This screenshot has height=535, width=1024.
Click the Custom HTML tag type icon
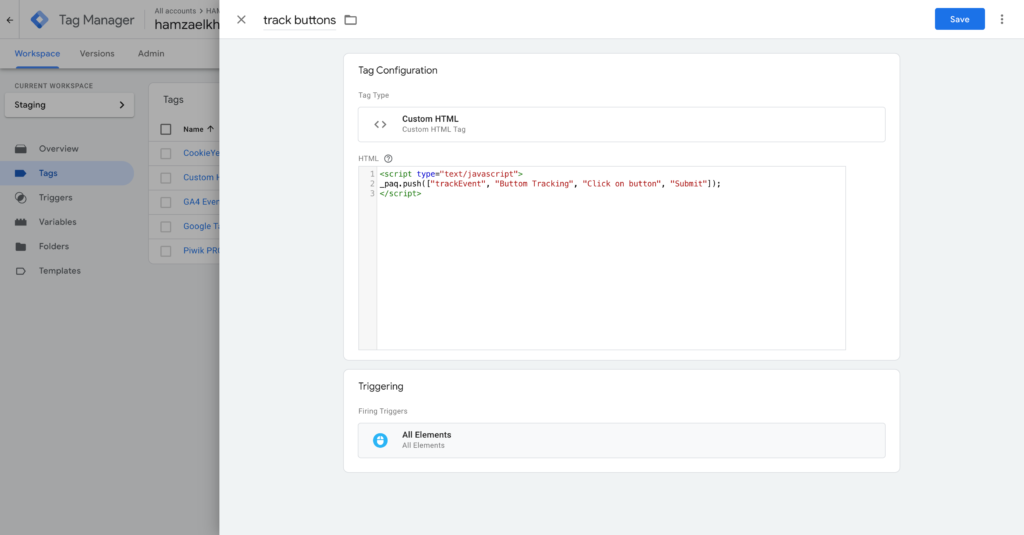[380, 124]
